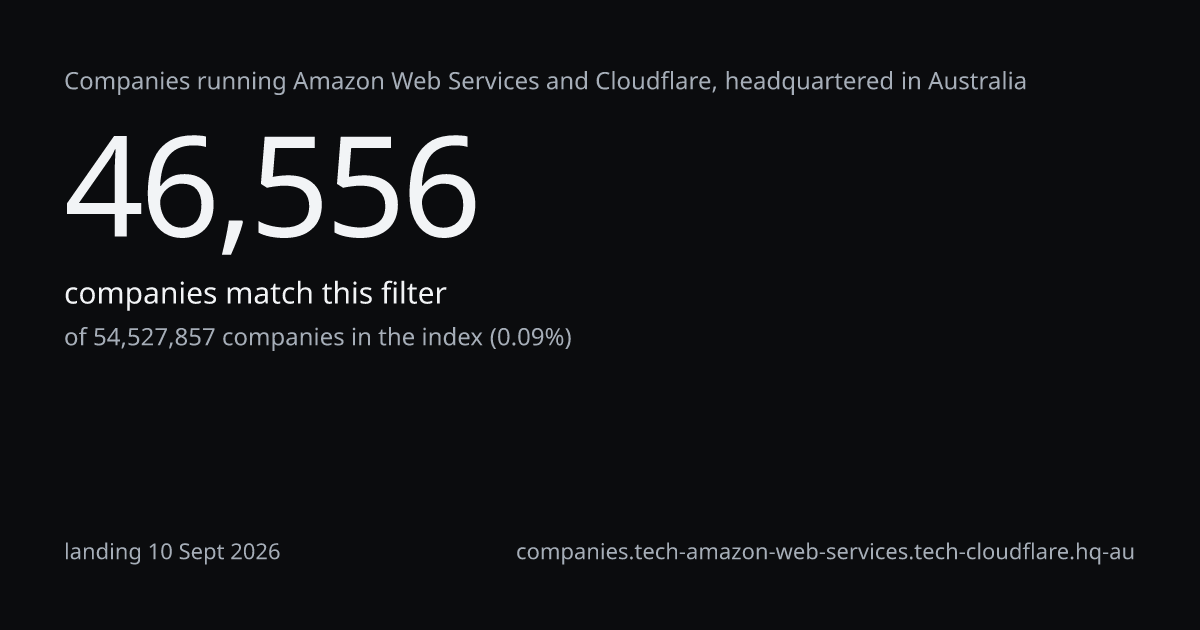Viewport: 1200px width, 630px height.
Task: Click the 0.09% percentage in parentheses
Action: [530, 338]
